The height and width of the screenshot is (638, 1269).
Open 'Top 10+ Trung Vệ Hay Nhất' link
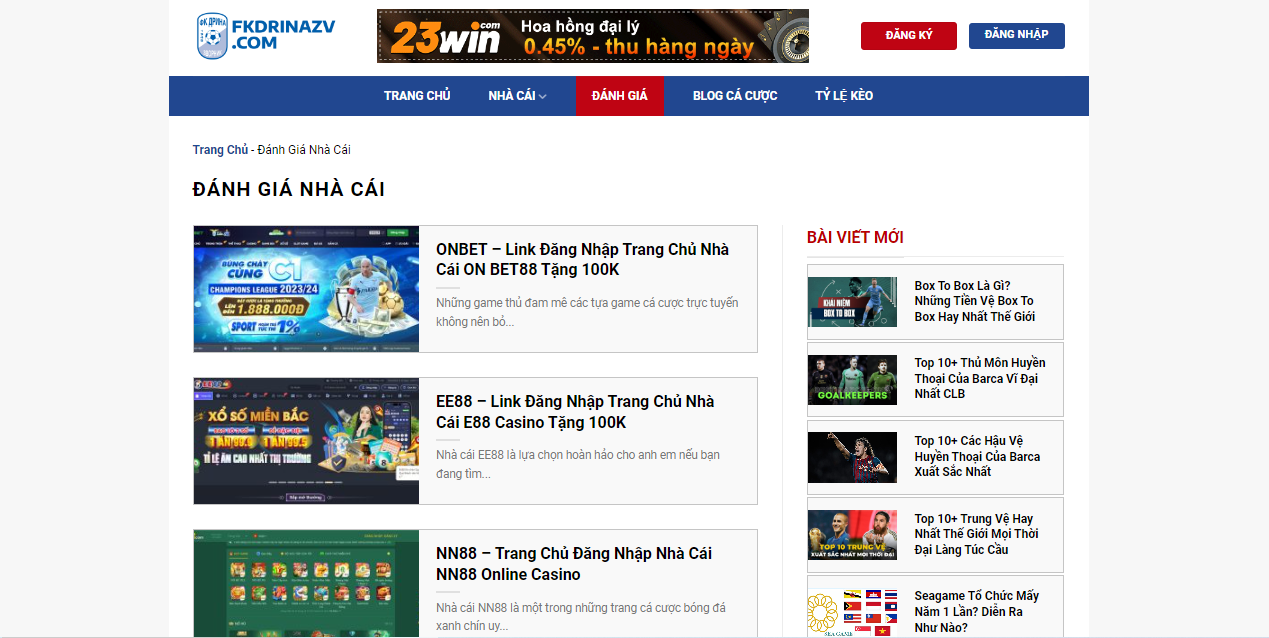pyautogui.click(x=977, y=534)
